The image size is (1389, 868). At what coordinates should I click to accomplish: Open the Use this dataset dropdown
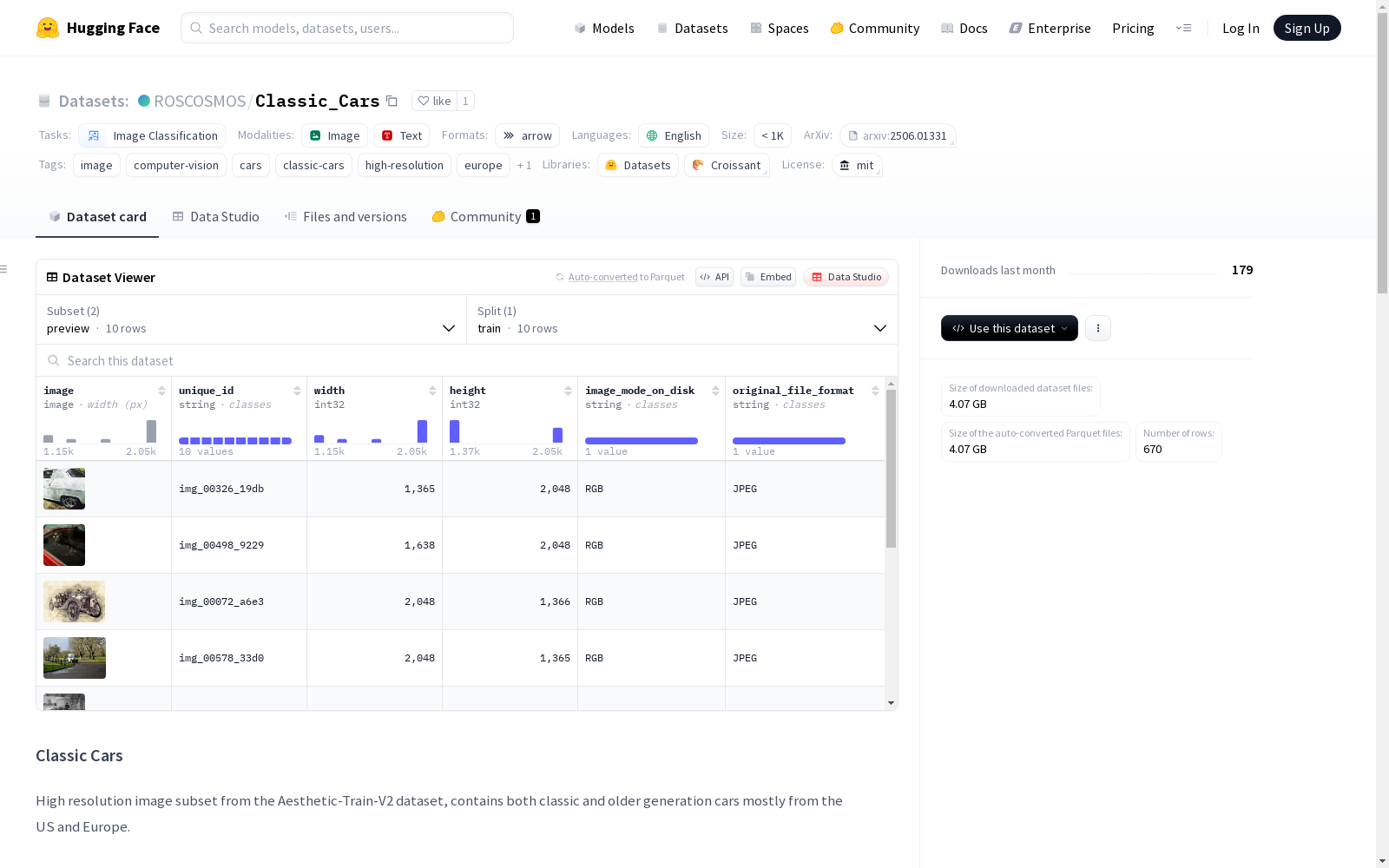pos(1010,328)
